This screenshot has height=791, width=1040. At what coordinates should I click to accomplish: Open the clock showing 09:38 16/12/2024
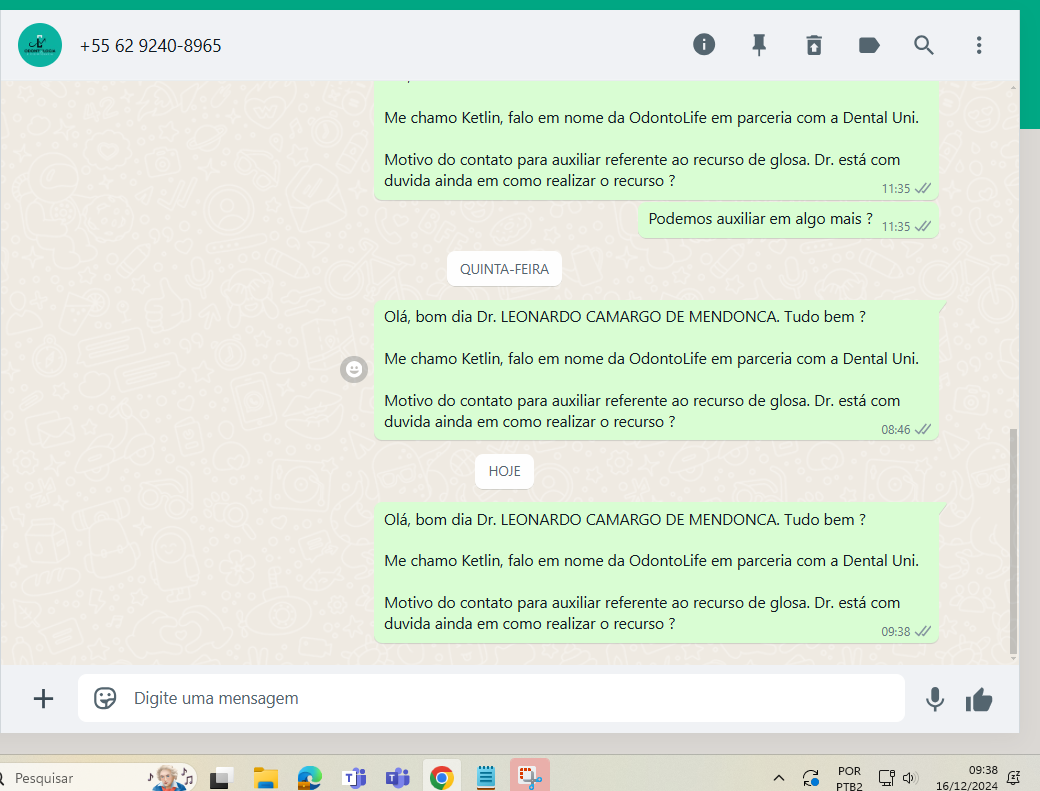pos(966,778)
